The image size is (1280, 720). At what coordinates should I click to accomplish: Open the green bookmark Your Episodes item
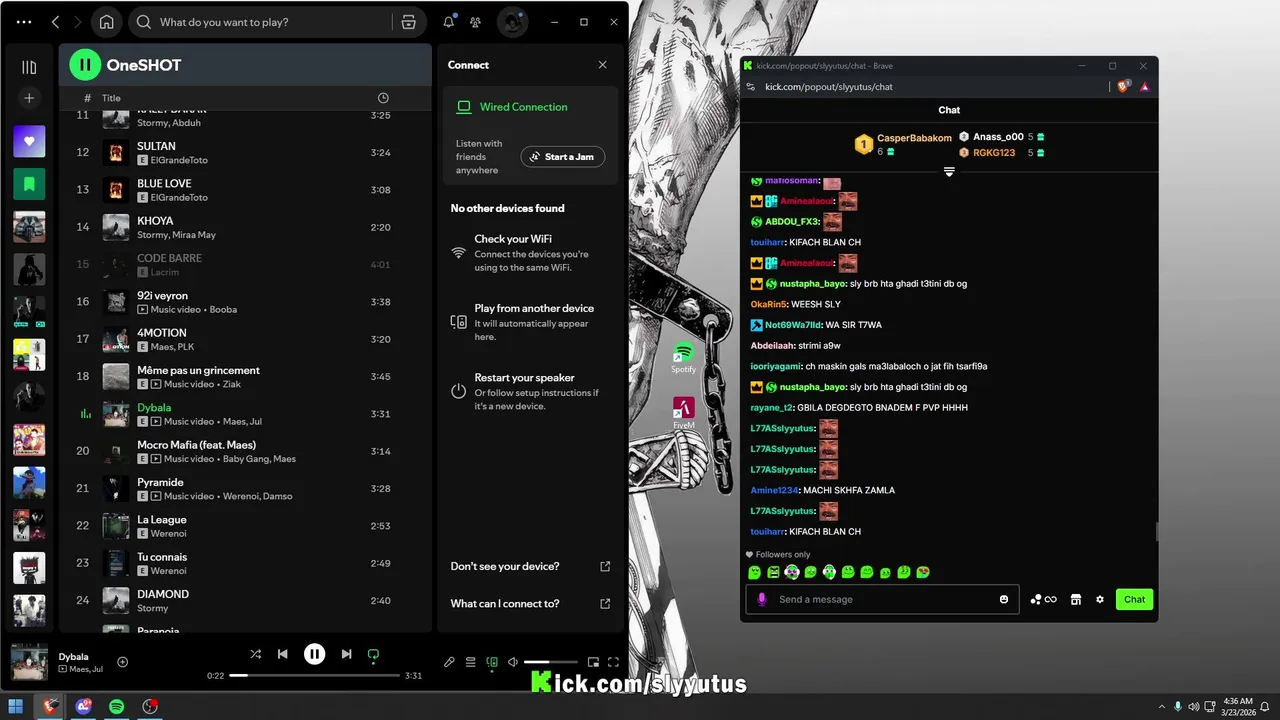point(29,184)
